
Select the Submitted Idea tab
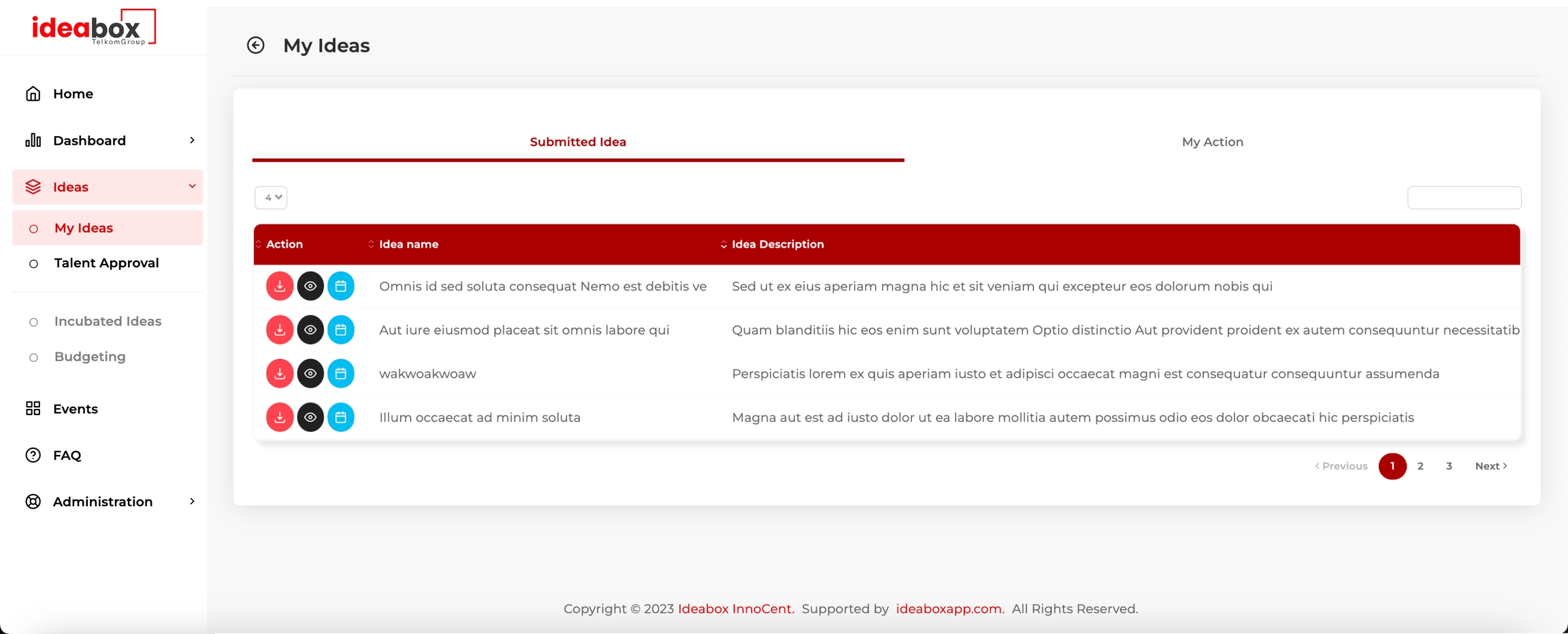click(578, 142)
